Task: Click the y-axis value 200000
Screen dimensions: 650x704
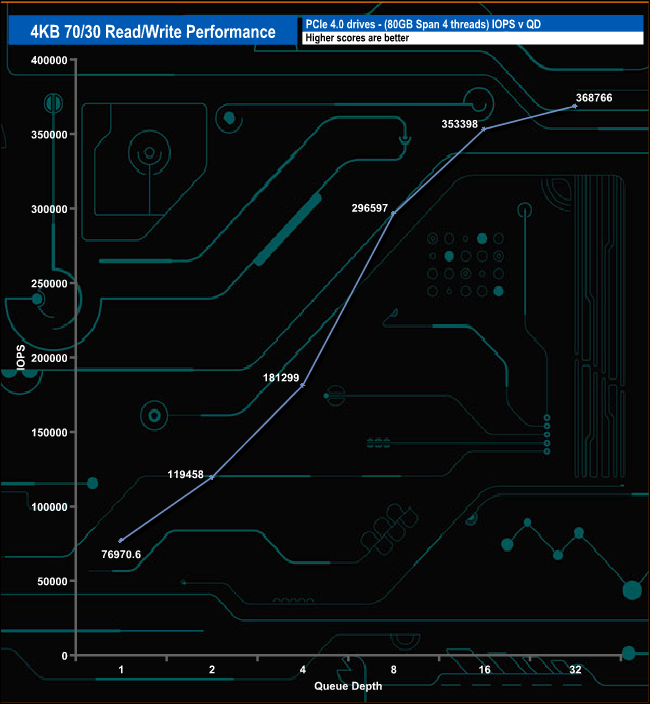Action: [49, 358]
